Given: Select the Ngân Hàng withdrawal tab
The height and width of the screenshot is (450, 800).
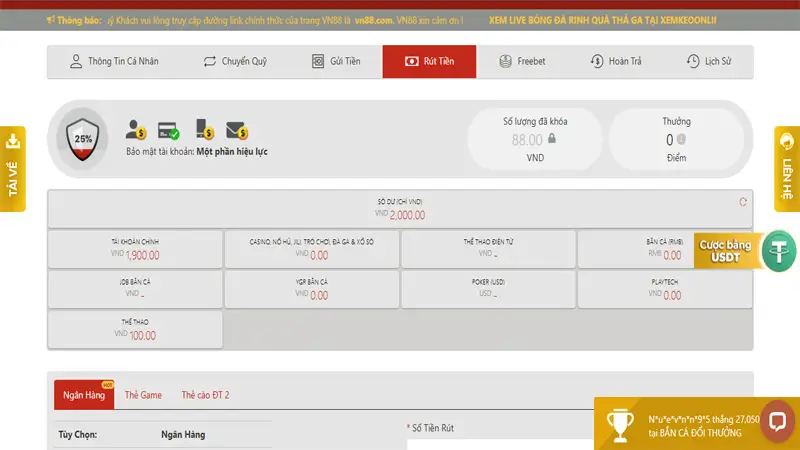Looking at the screenshot, I should pos(84,395).
